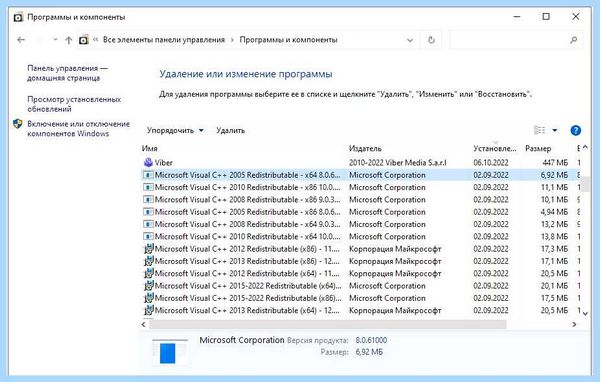Click the Control Panel icon in the address bar
The width and height of the screenshot is (600, 382).
(83, 40)
